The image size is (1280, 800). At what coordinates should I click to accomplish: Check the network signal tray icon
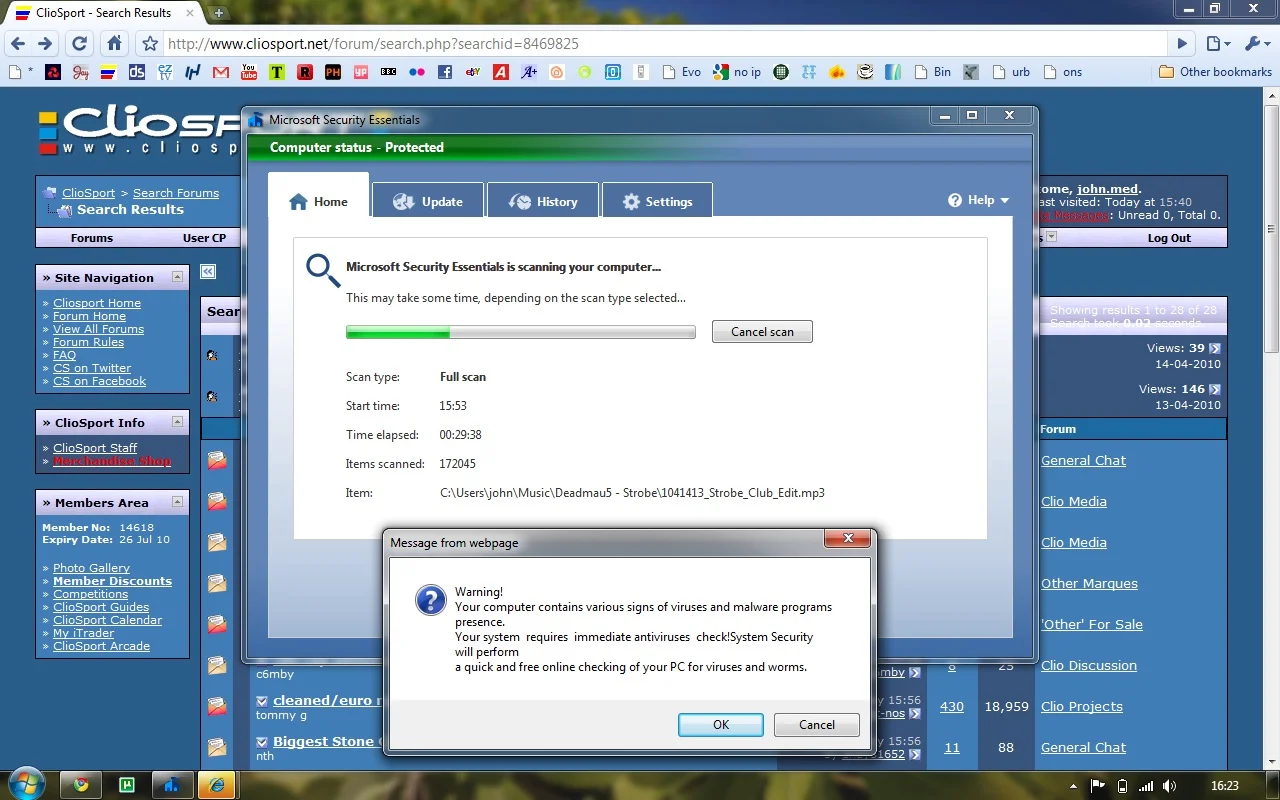click(x=1146, y=786)
